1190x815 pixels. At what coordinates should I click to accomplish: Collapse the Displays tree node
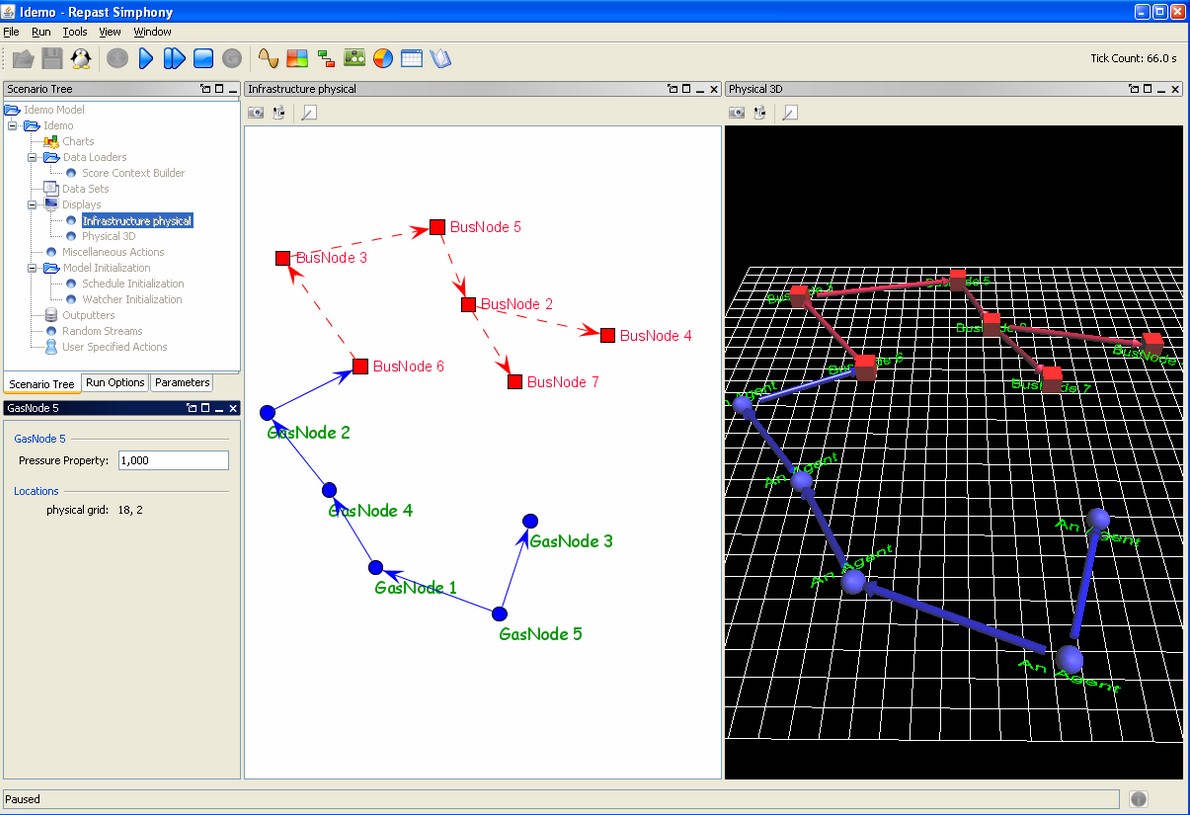pos(31,205)
